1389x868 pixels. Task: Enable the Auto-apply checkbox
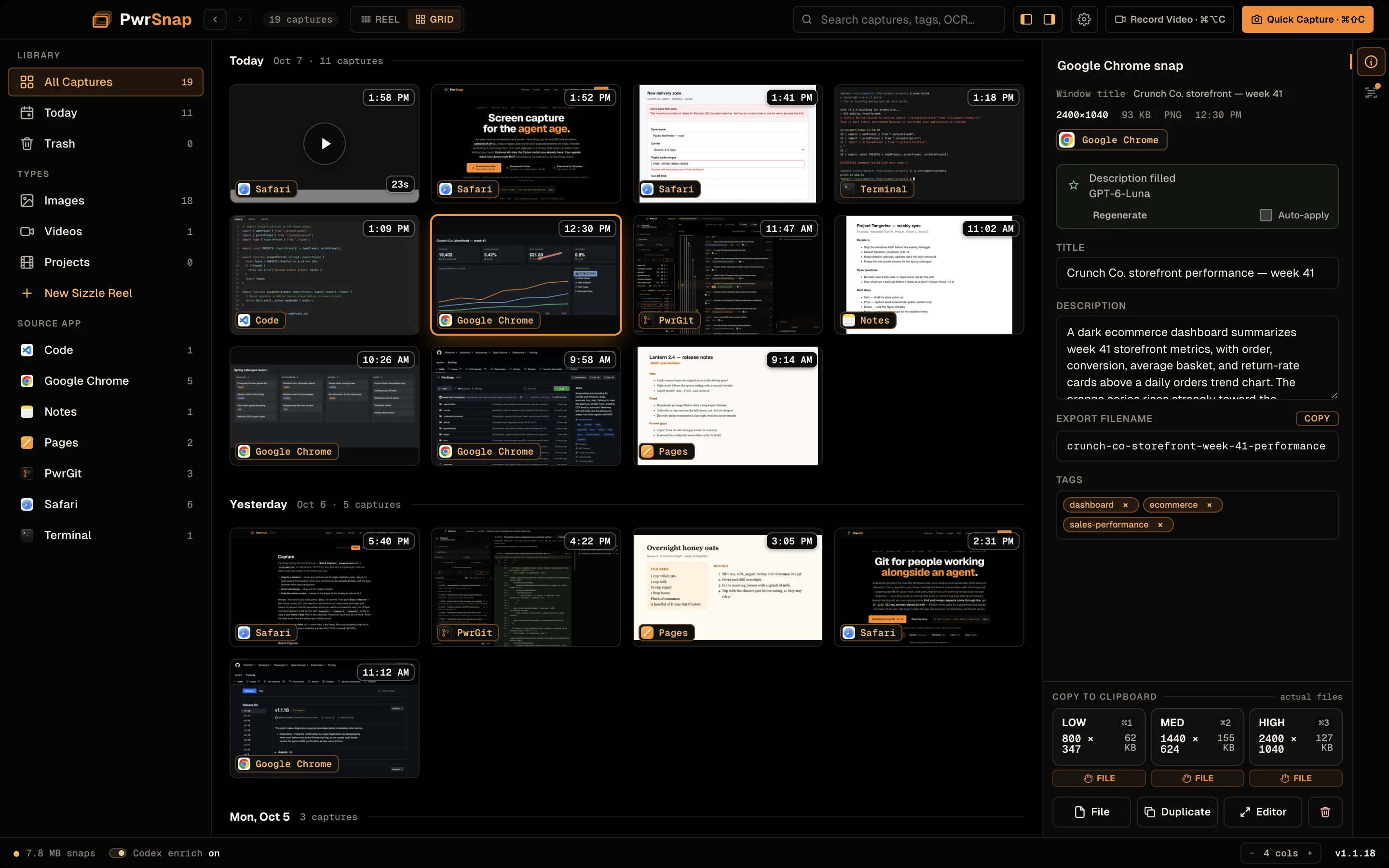[1265, 215]
